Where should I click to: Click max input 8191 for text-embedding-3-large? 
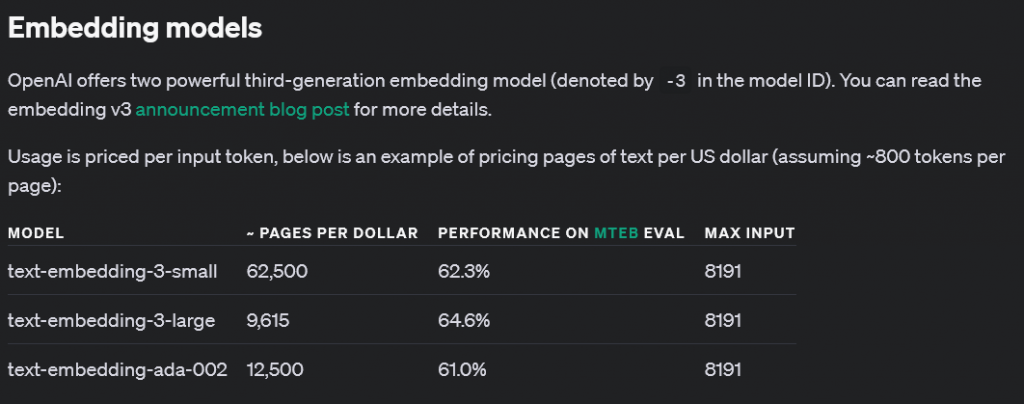723,320
